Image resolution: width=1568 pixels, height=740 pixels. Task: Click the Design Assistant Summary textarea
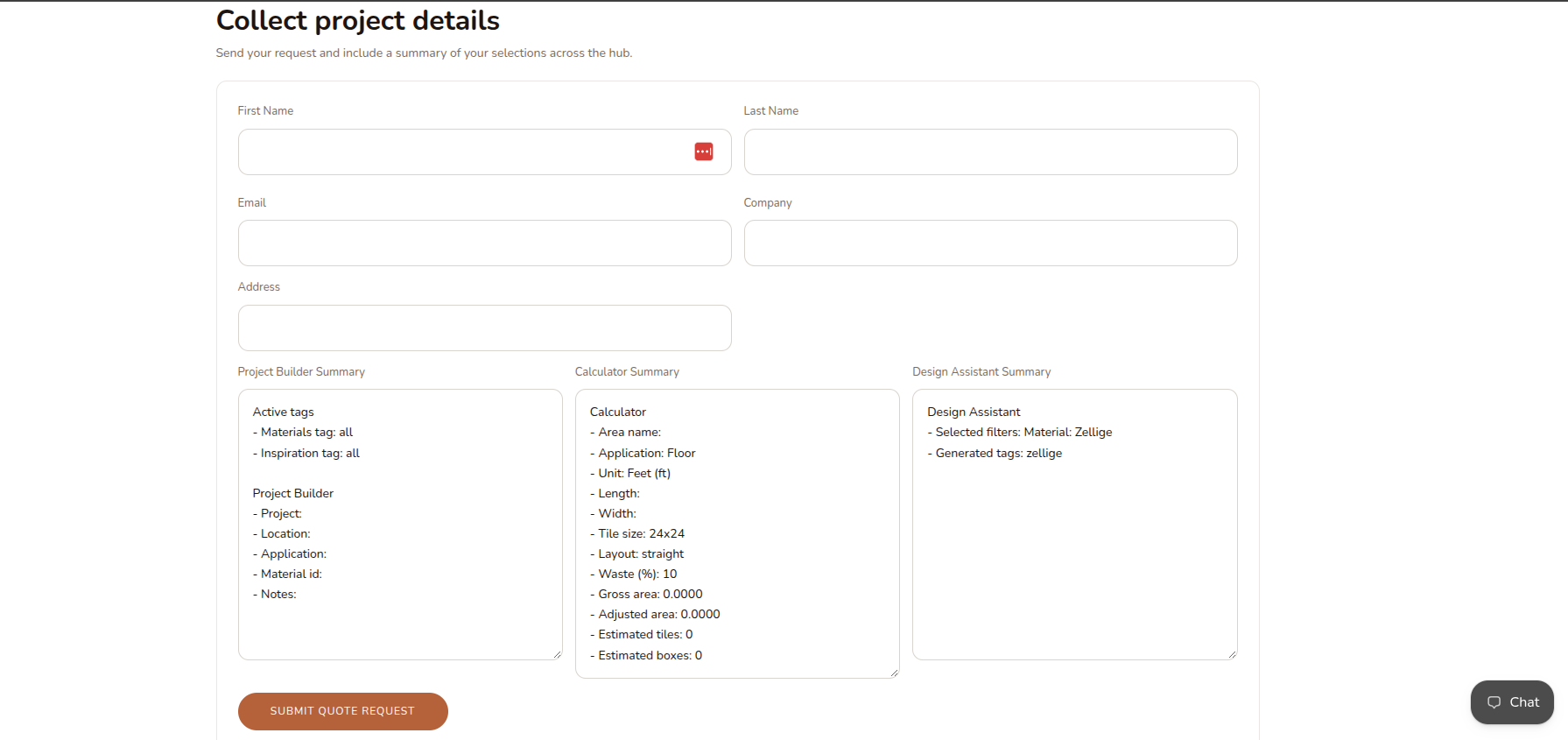[1074, 525]
